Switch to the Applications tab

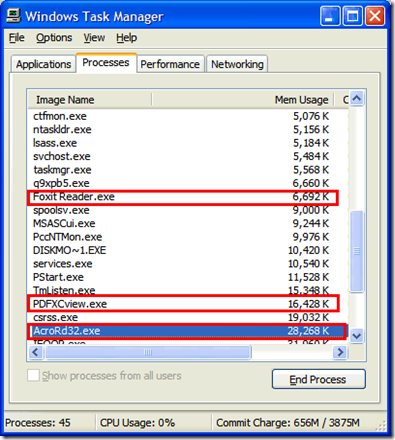(43, 64)
